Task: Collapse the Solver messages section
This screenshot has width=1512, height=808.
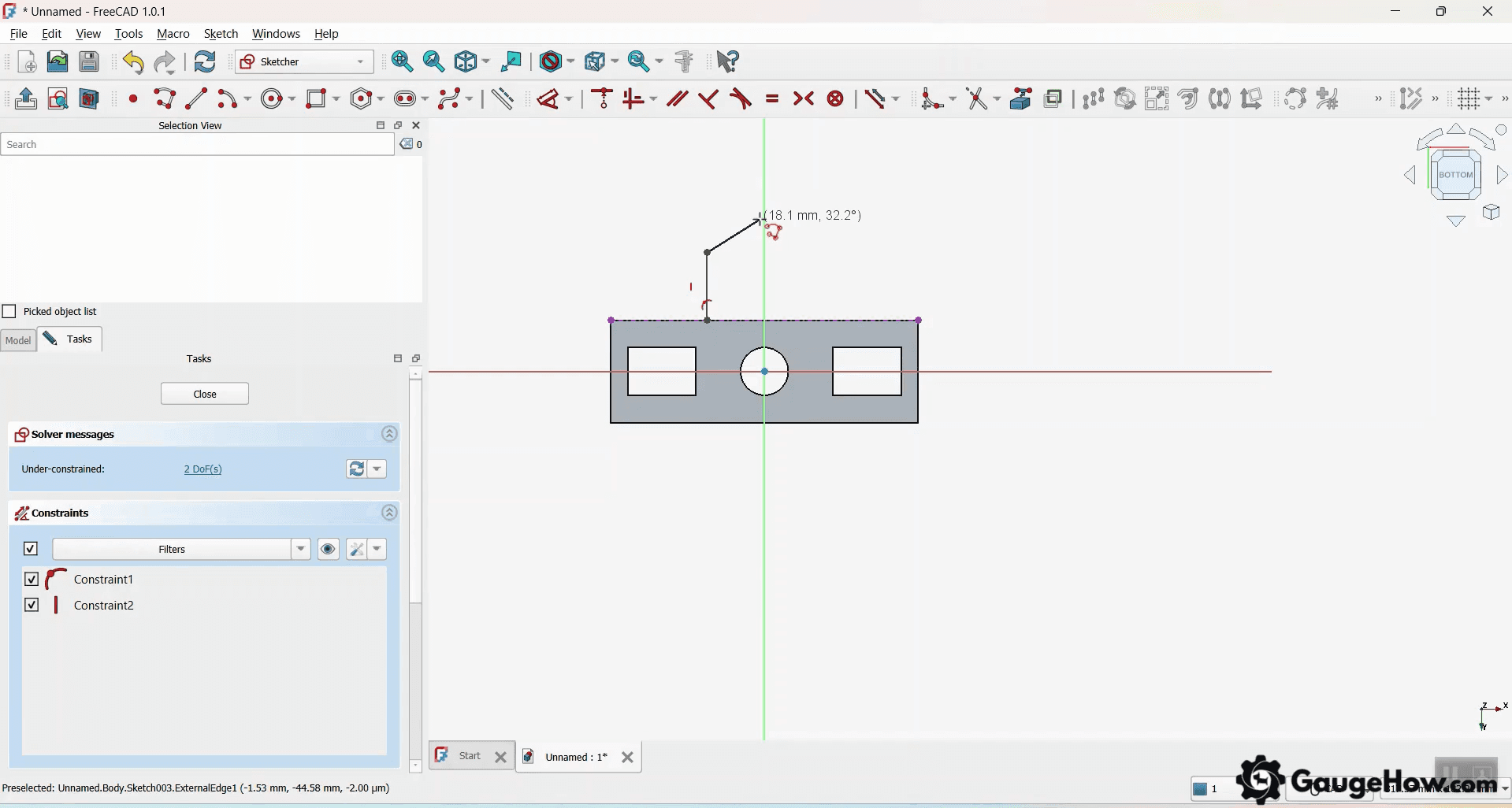Action: pyautogui.click(x=389, y=434)
